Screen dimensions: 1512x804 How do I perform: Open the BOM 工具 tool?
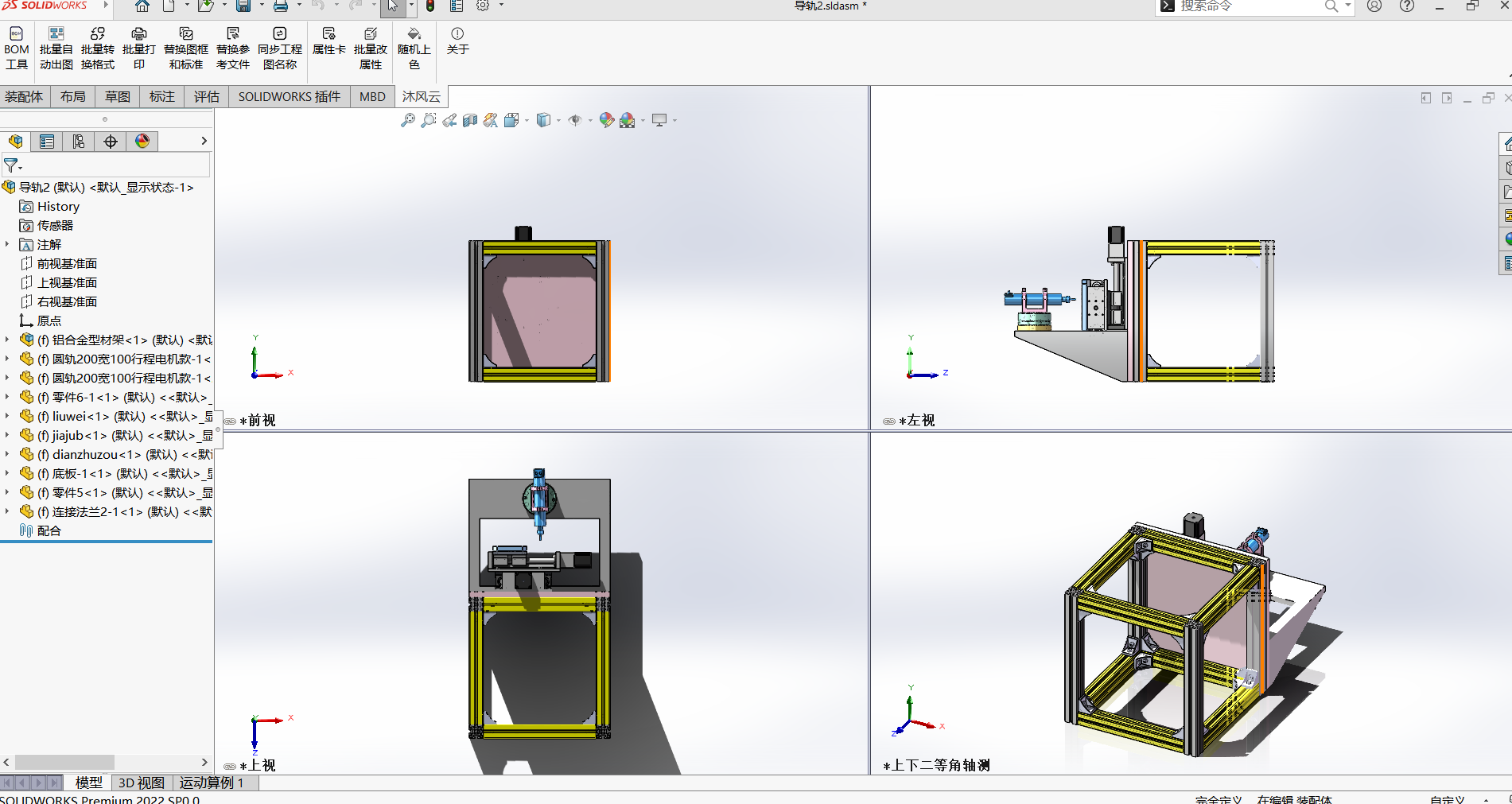(x=17, y=48)
